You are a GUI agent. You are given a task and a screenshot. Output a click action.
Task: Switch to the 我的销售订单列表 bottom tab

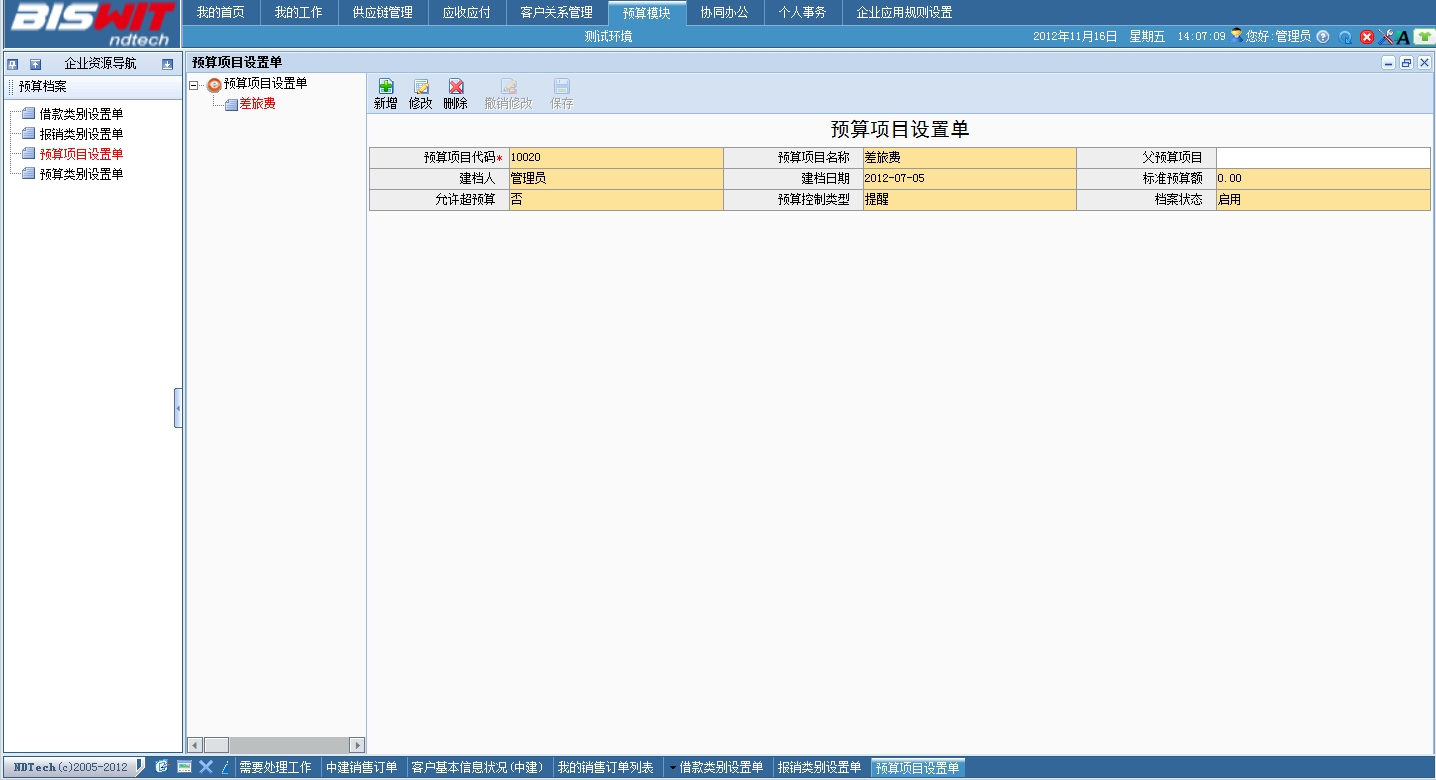(x=606, y=767)
